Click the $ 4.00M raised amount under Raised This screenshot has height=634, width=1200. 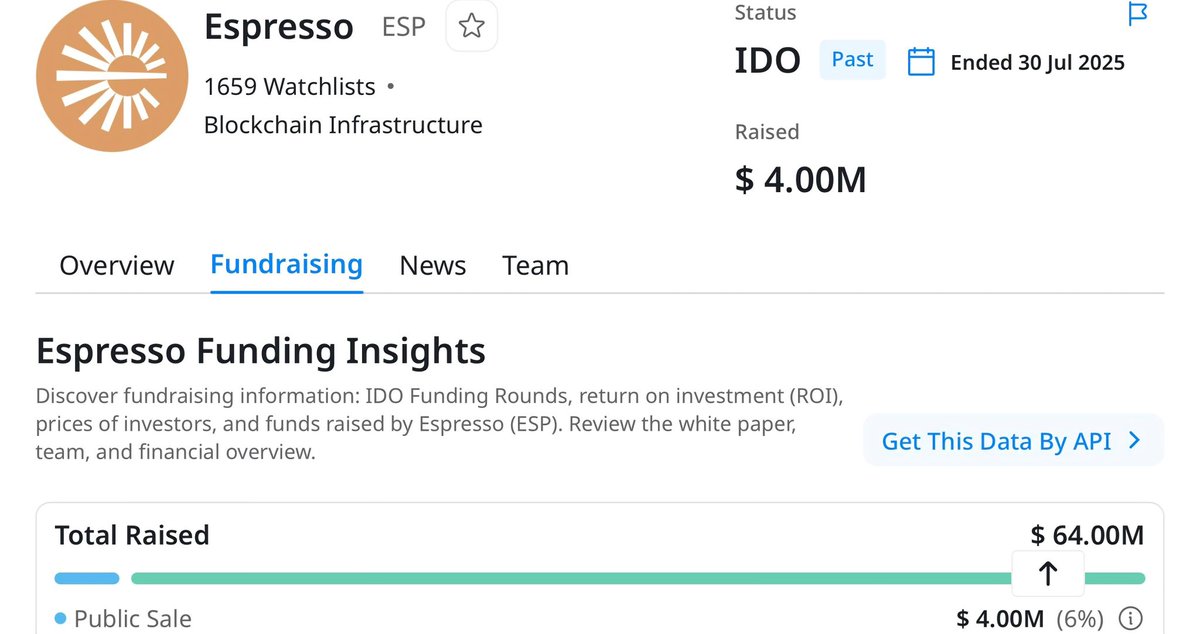801,180
